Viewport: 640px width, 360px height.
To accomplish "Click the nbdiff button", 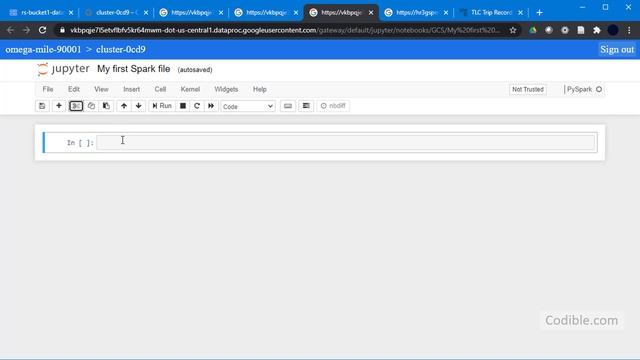I will pyautogui.click(x=333, y=106).
